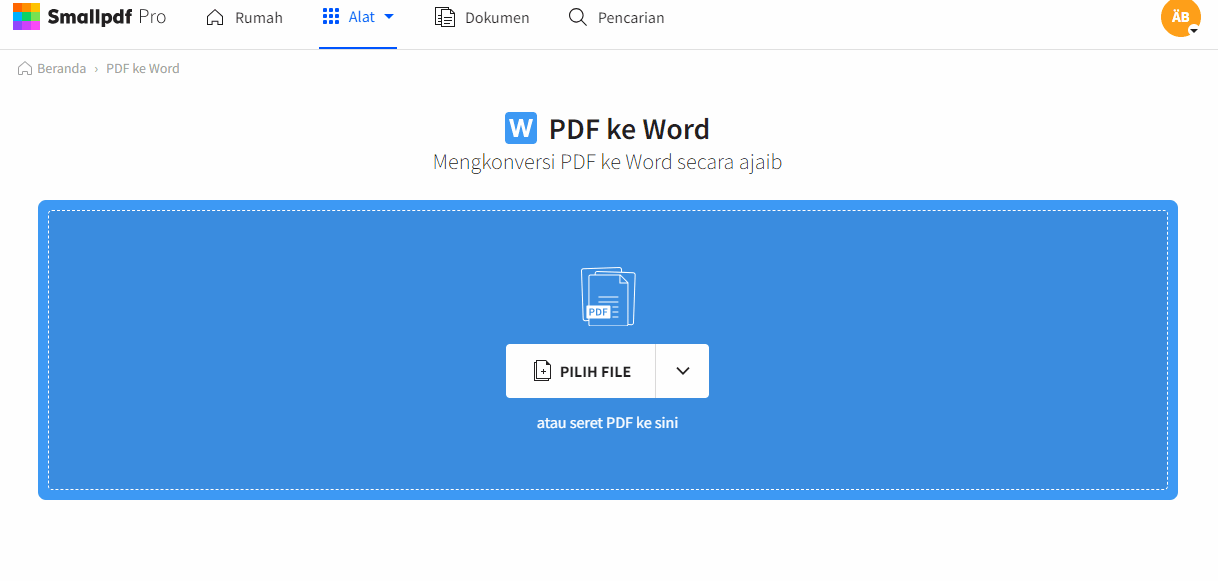The image size is (1218, 581).
Task: Click the Smallpdf colorful logo icon
Action: 27,17
